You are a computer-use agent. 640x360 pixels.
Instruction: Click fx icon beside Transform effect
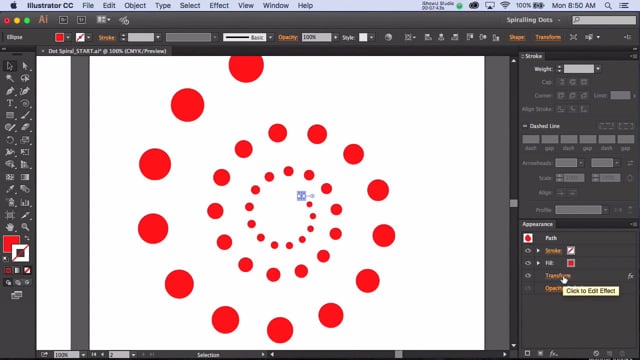(x=630, y=276)
